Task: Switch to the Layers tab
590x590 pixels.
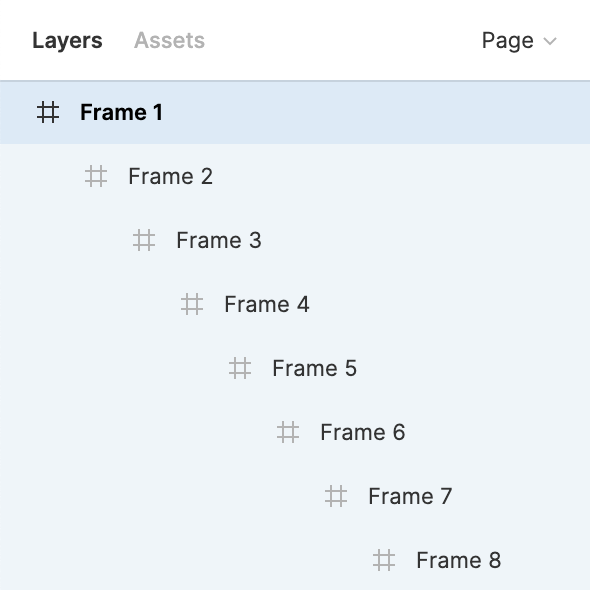Action: coord(67,41)
